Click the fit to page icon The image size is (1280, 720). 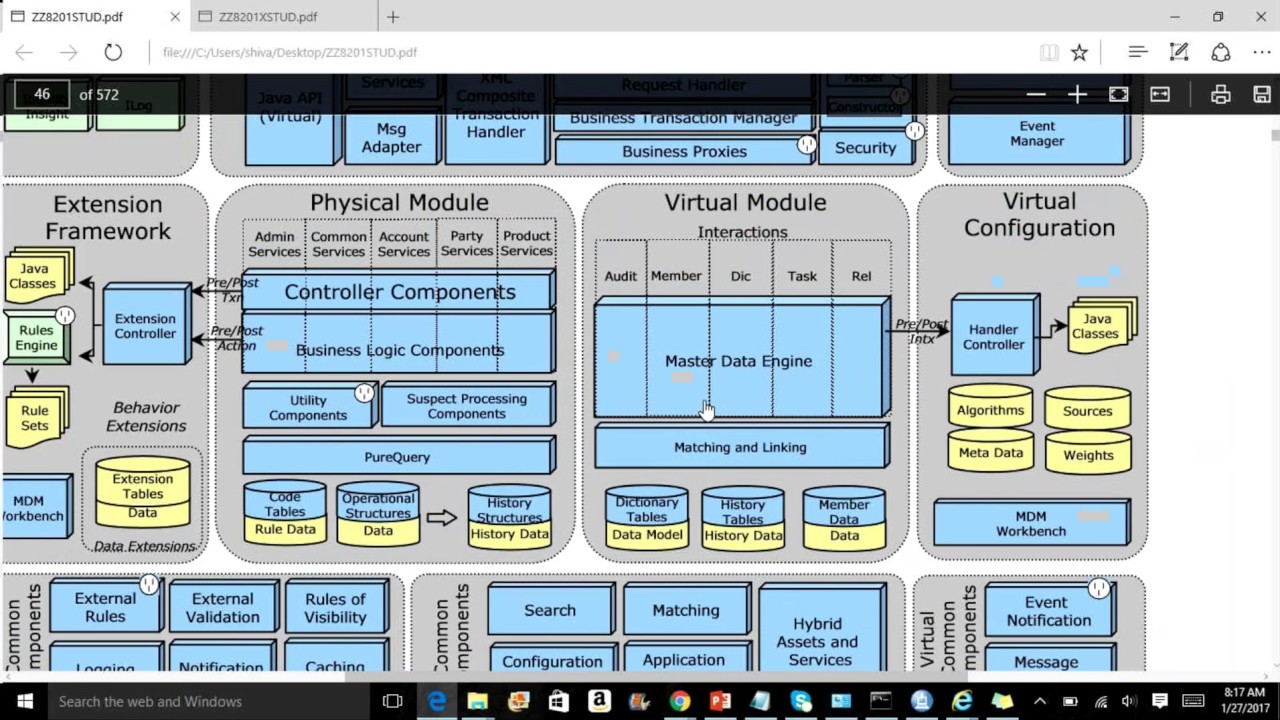coord(1119,94)
